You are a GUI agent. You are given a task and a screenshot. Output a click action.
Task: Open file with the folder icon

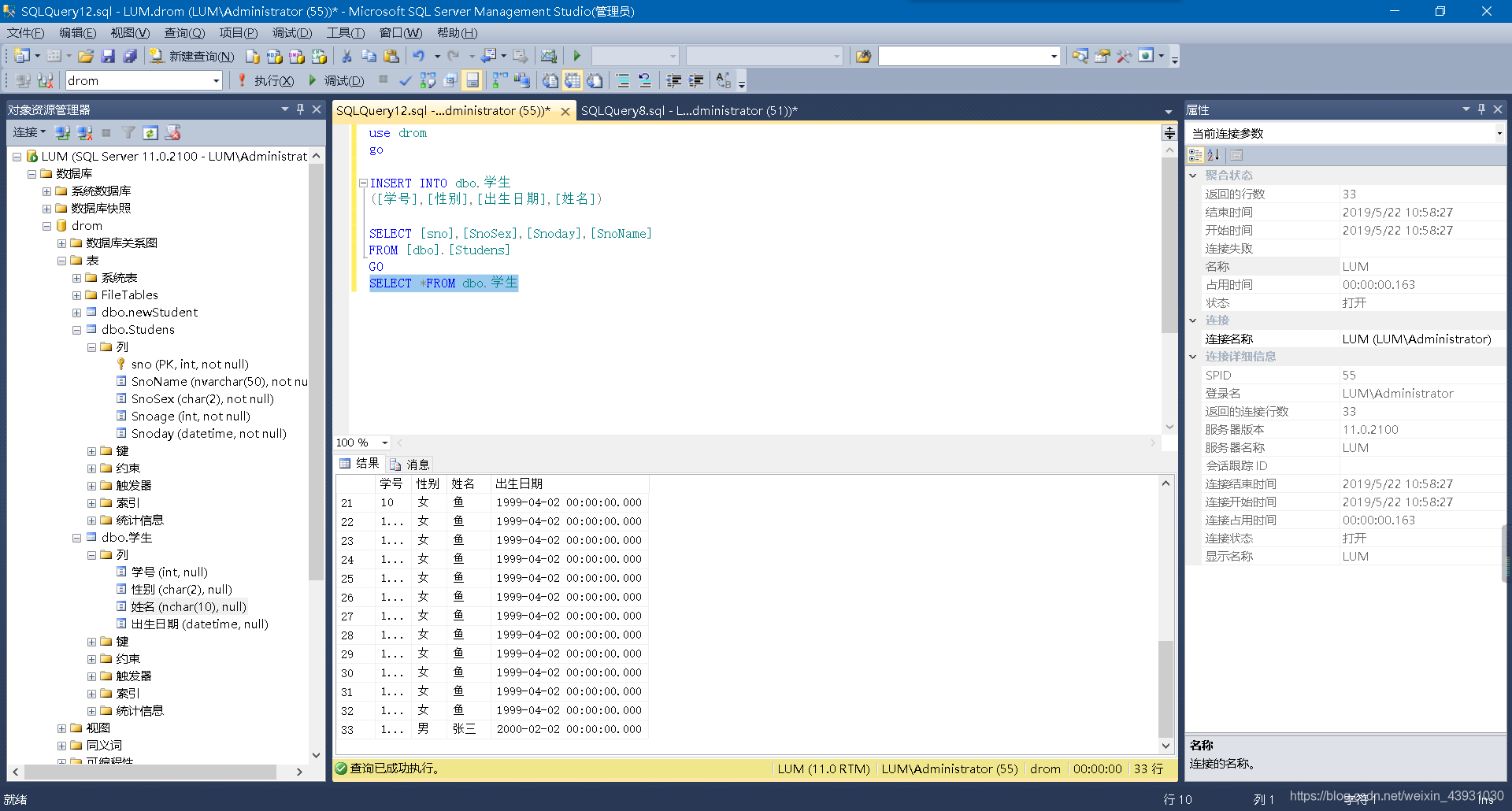(x=86, y=56)
